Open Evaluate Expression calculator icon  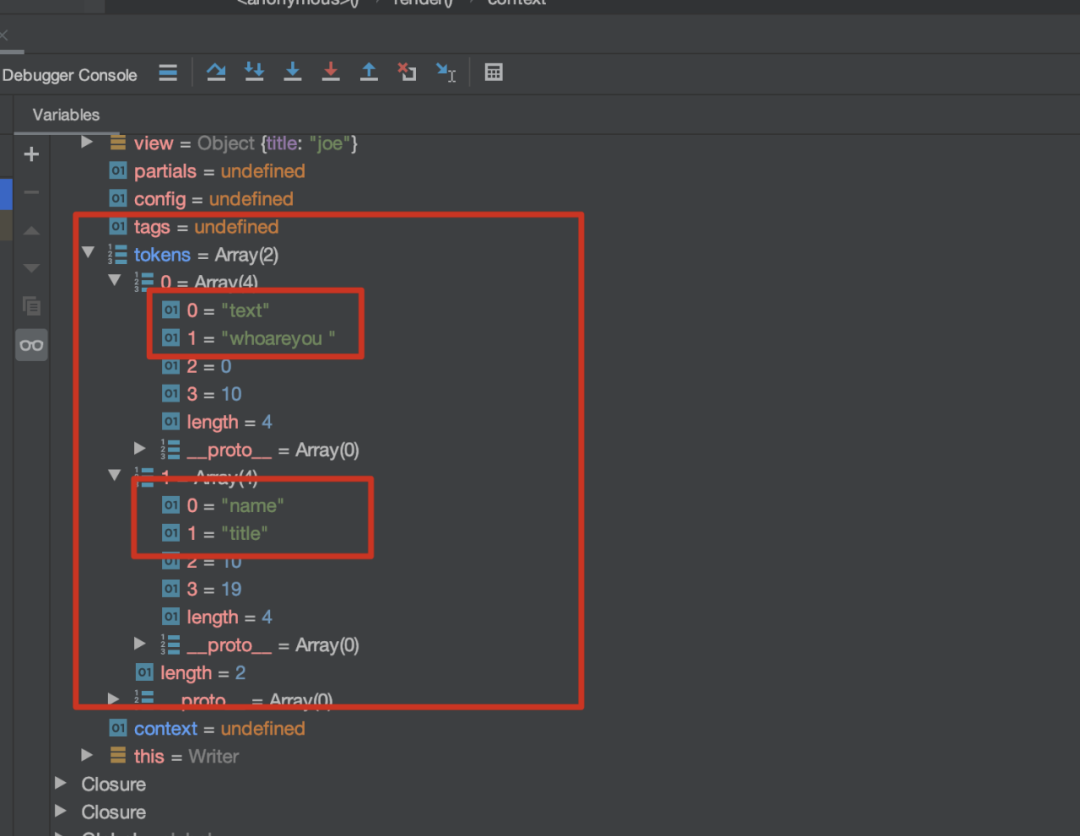click(x=493, y=73)
